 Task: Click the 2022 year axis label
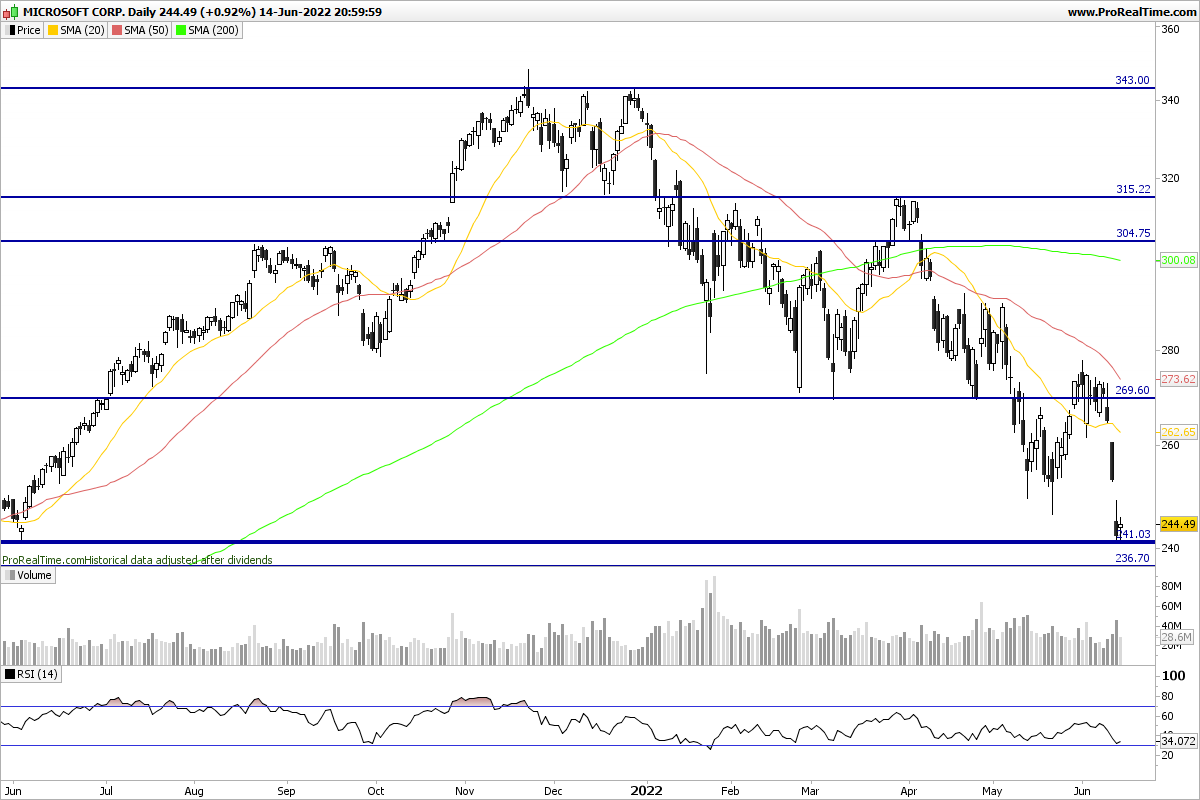[x=647, y=788]
